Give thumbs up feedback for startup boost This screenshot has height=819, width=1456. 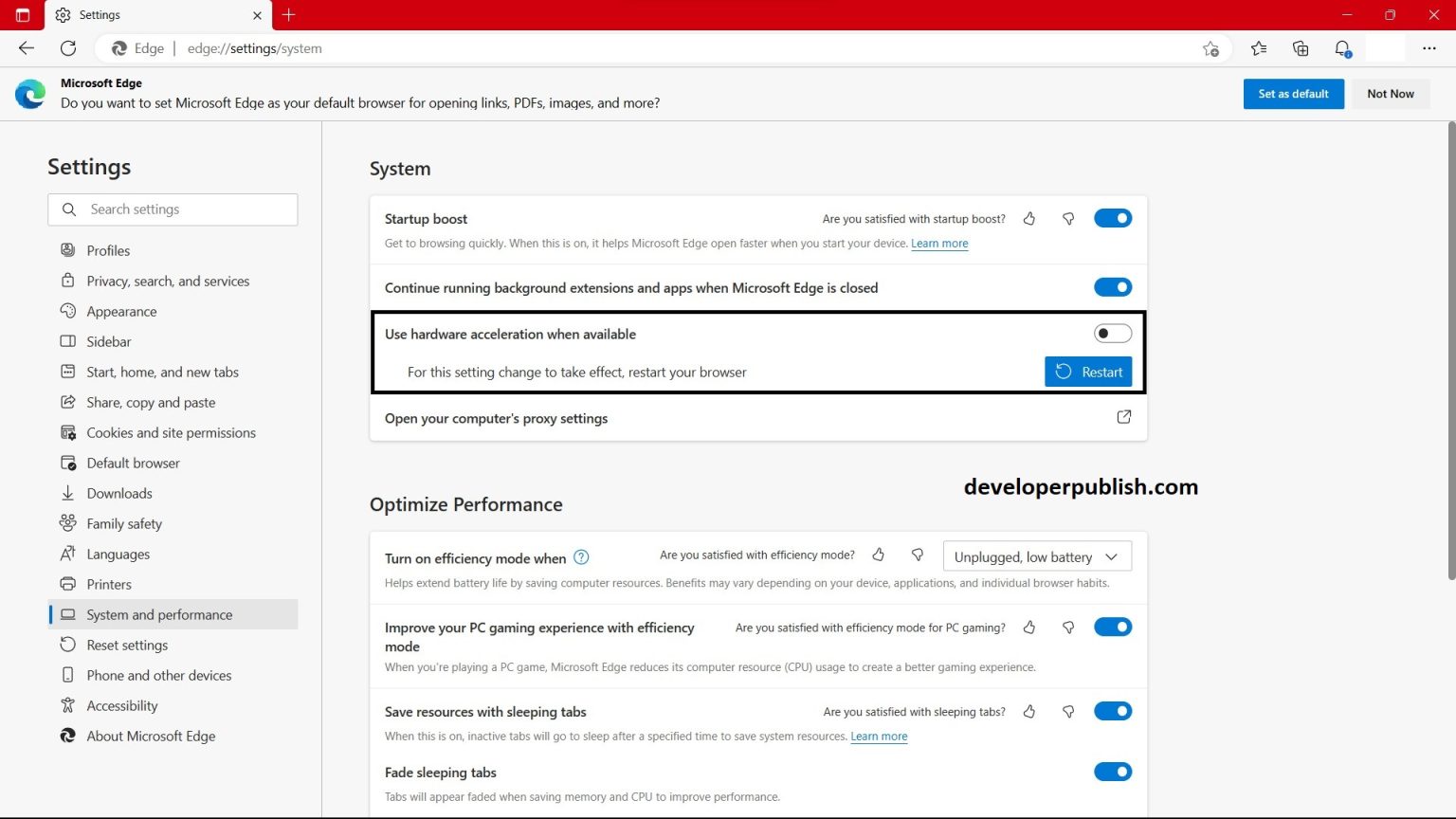click(x=1029, y=218)
